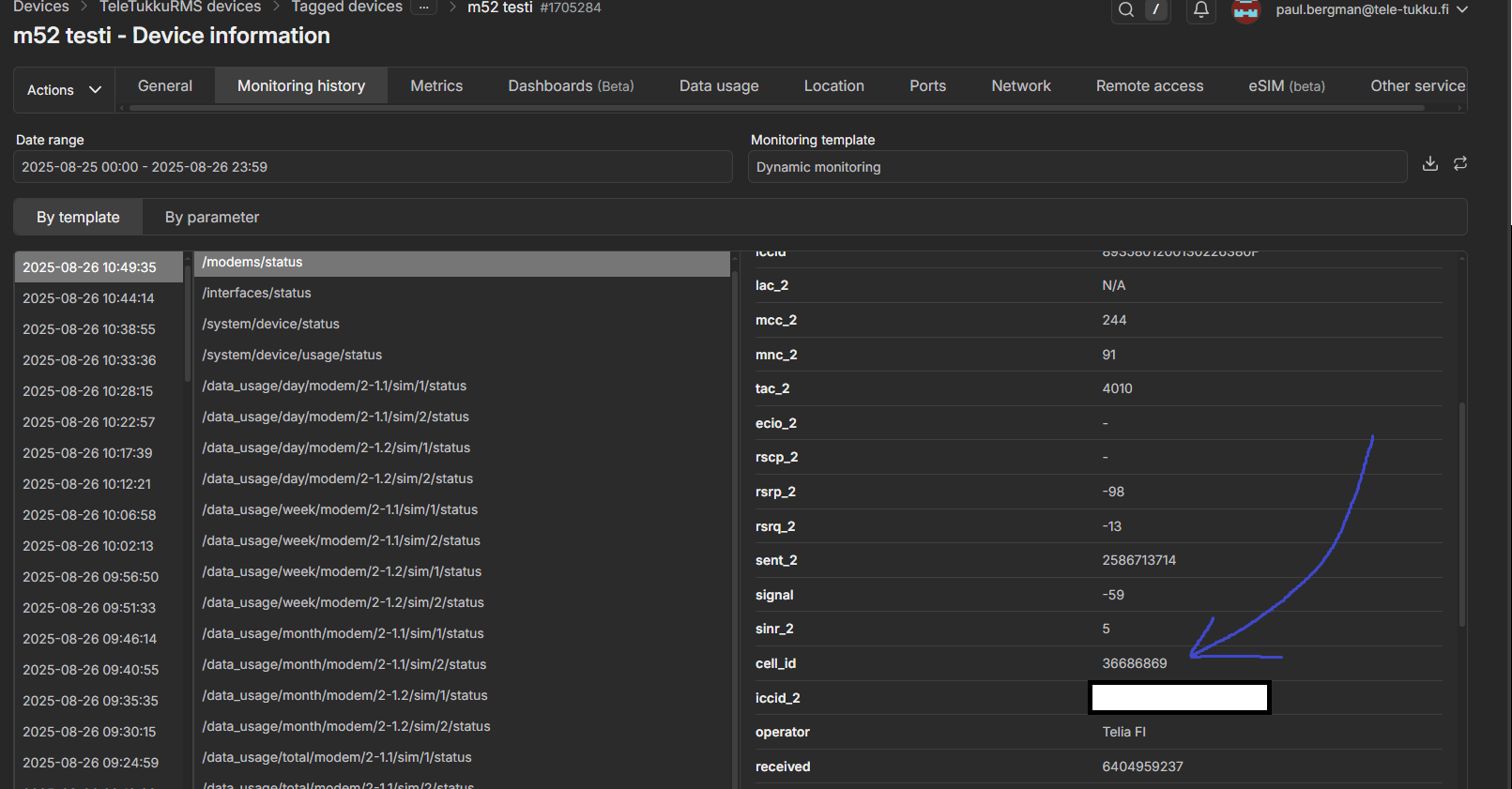Image resolution: width=1512 pixels, height=789 pixels.
Task: Select timestamp 2025-08-26 10:06:58
Action: pyautogui.click(x=99, y=515)
